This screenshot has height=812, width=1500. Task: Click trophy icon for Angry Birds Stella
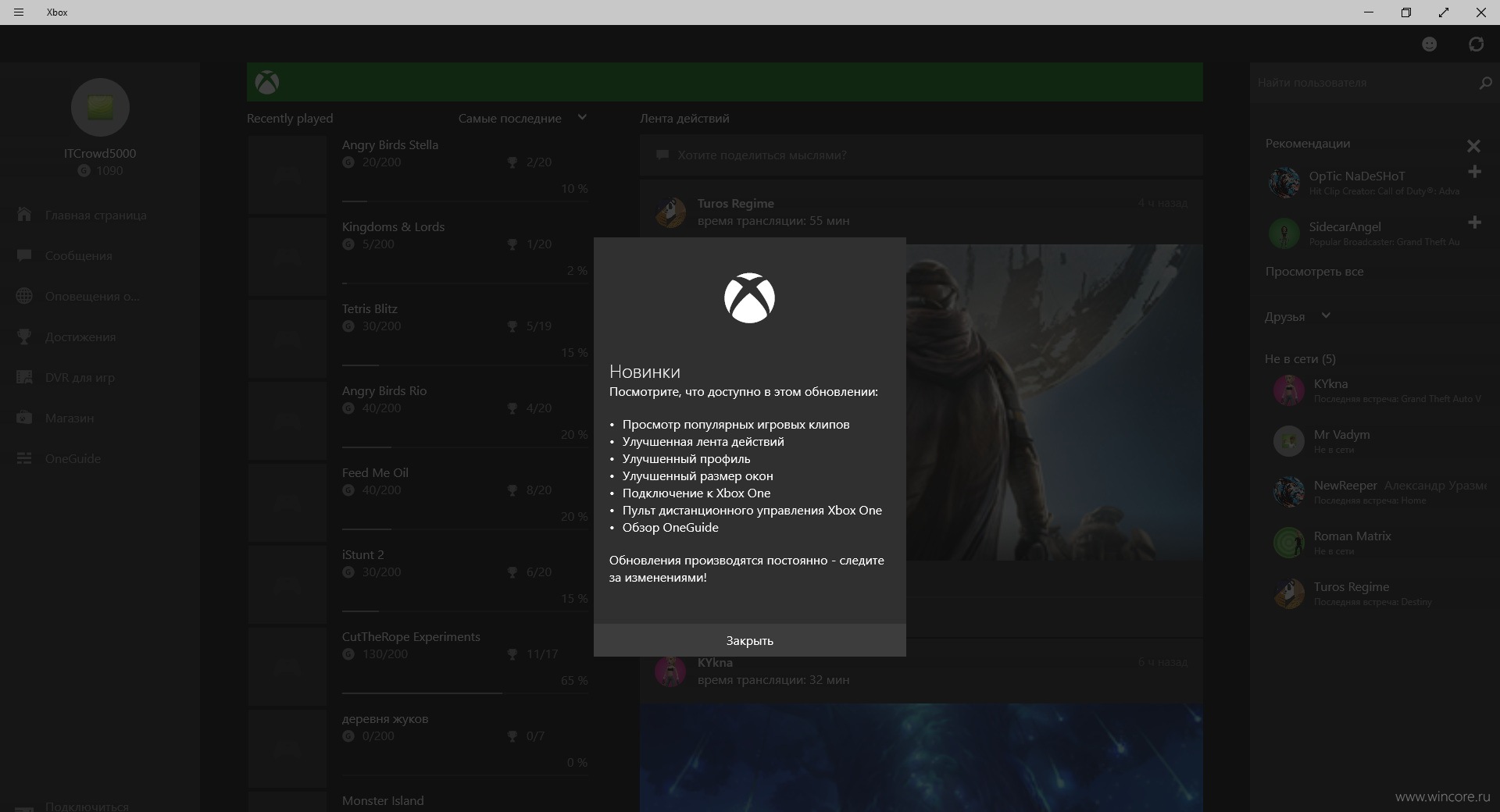click(x=512, y=162)
